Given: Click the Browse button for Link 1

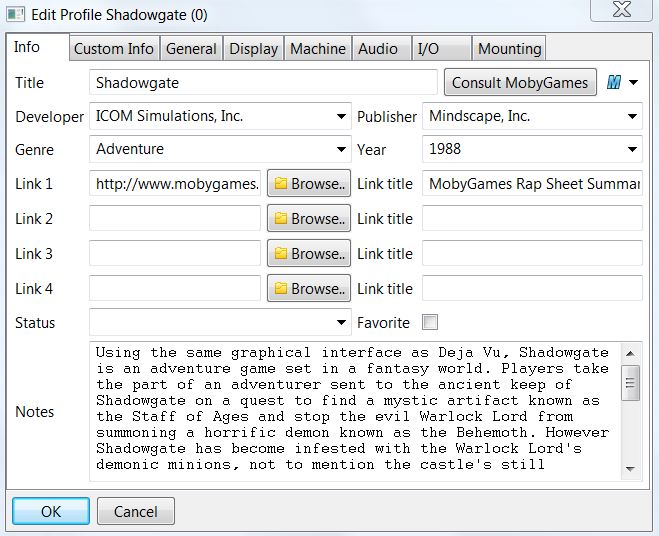Looking at the screenshot, I should point(309,183).
